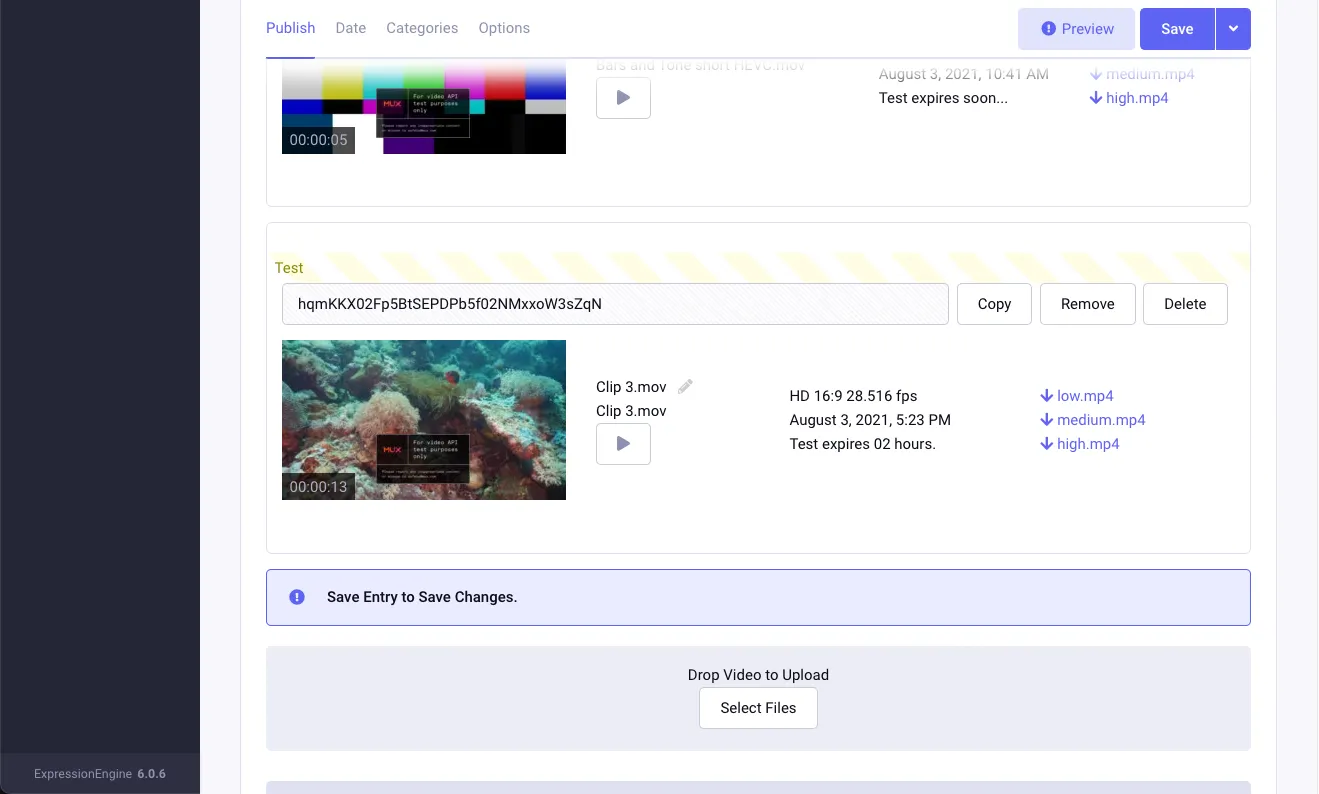
Task: Save the entry
Action: point(1177,29)
